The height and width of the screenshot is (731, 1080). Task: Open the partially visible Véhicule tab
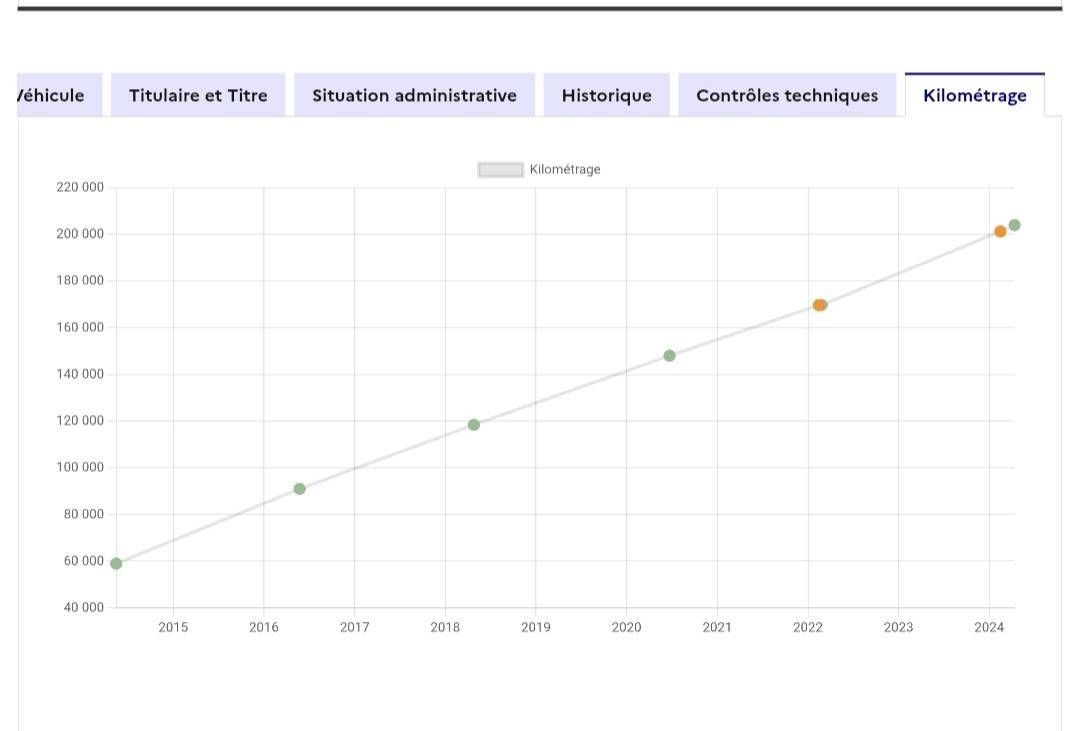coord(59,95)
